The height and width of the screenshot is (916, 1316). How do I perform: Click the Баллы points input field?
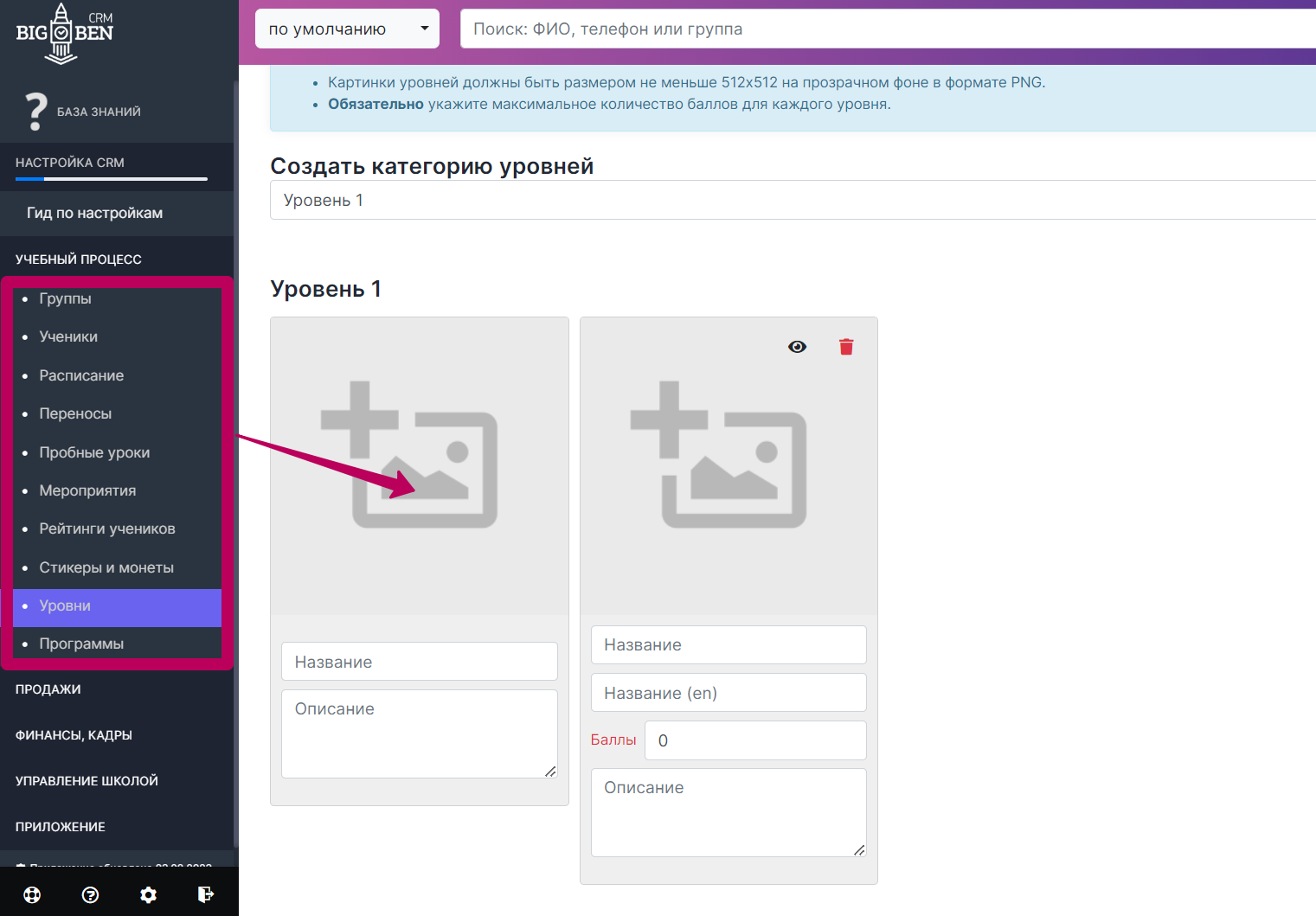[754, 740]
